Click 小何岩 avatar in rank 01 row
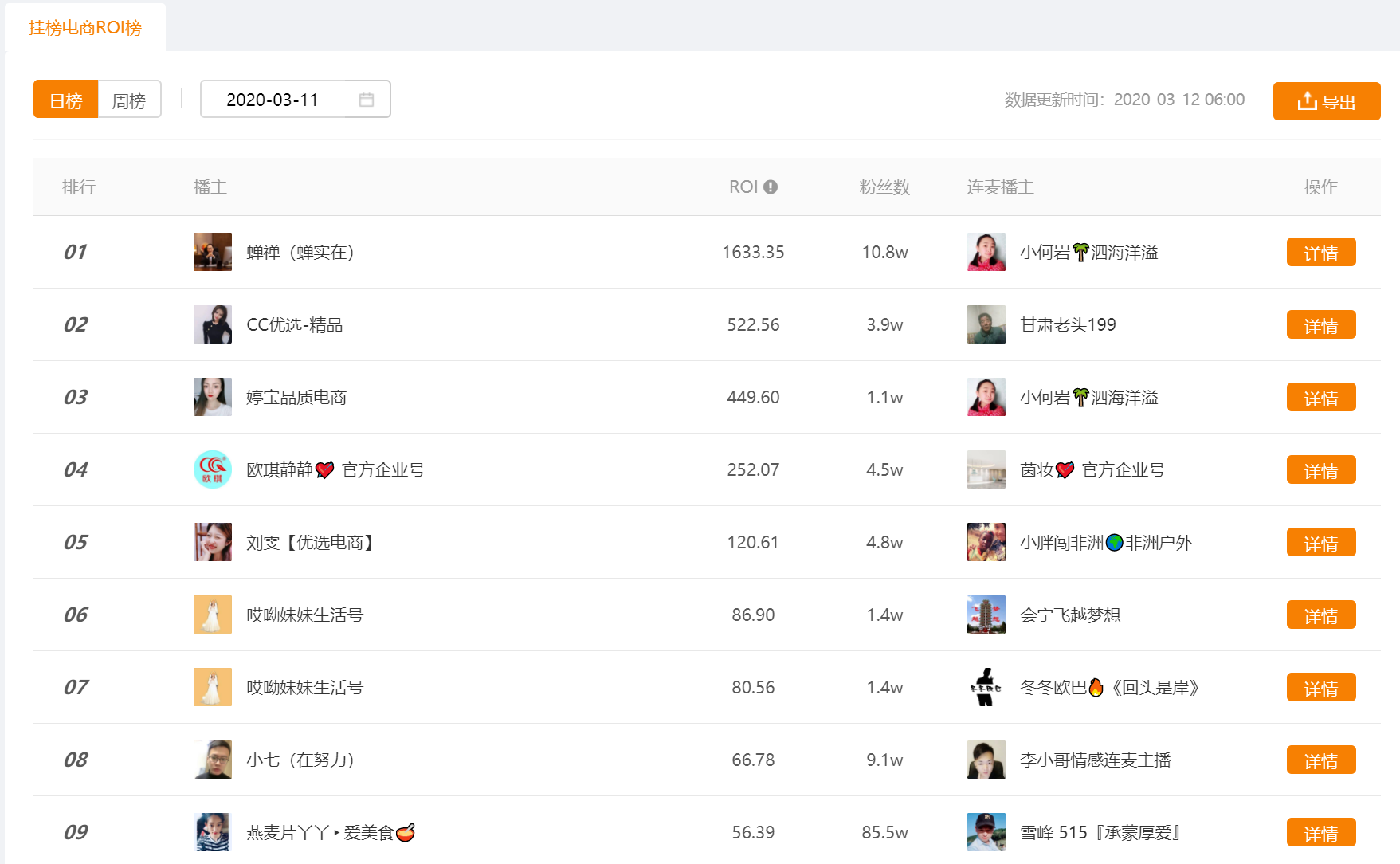This screenshot has height=864, width=1400. click(986, 252)
